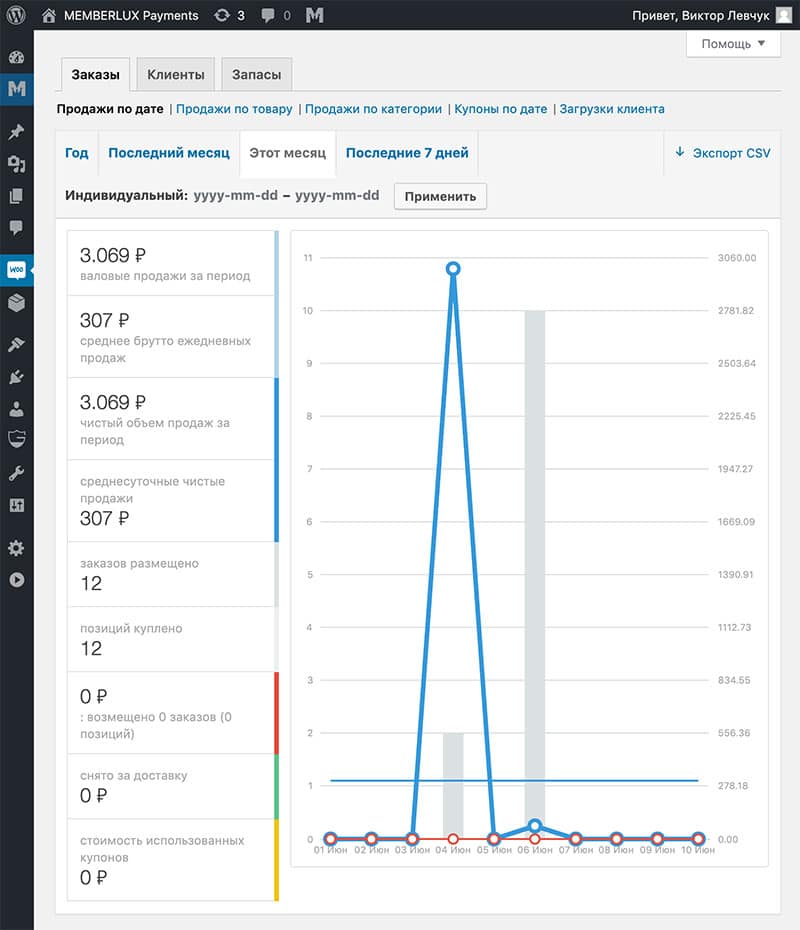Expand the Помощь help dropdown
The width and height of the screenshot is (800, 930).
(732, 44)
